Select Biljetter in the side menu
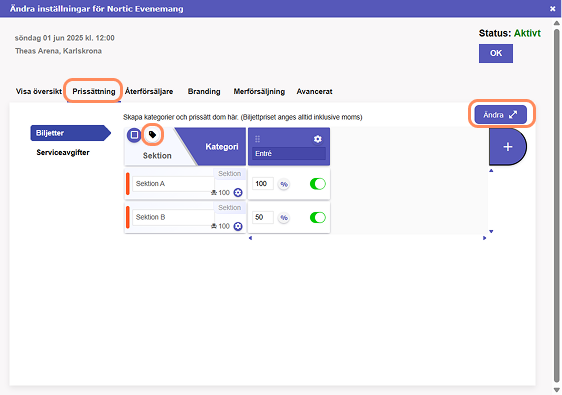 point(71,133)
